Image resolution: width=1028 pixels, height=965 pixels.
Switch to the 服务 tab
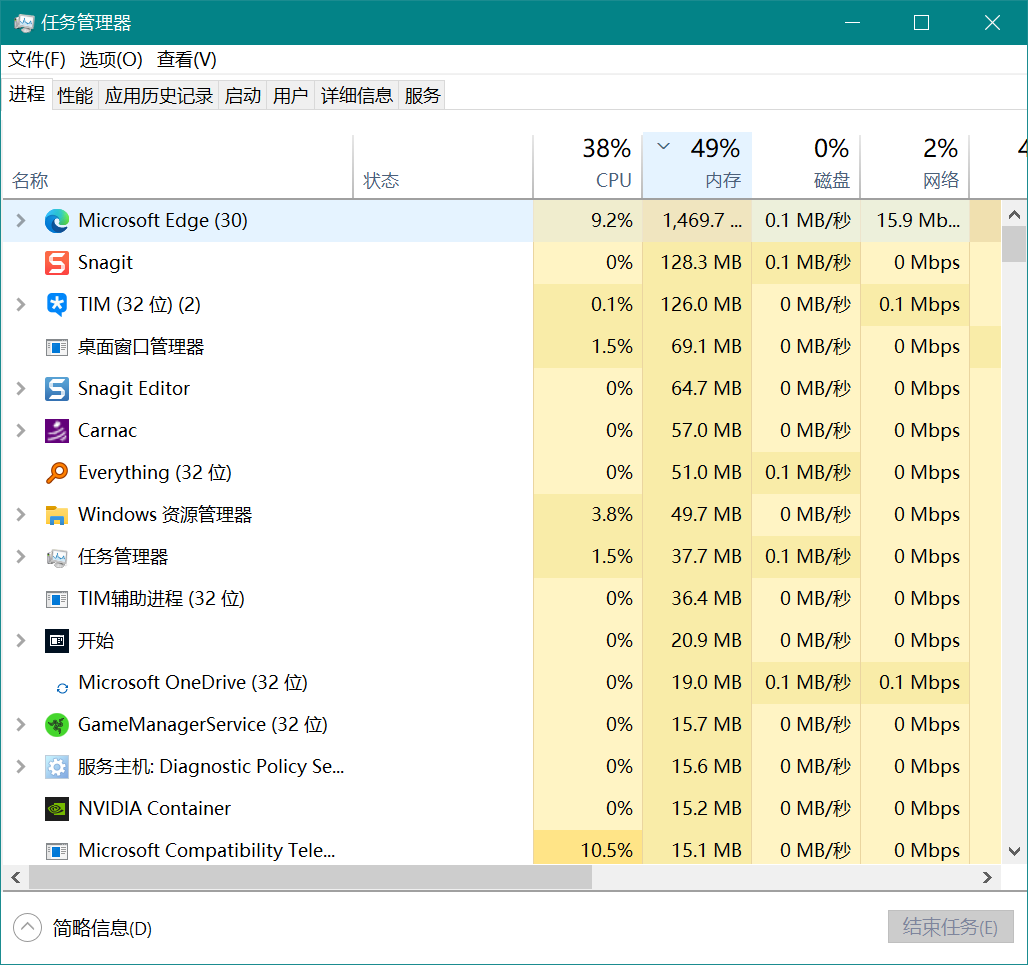point(422,96)
